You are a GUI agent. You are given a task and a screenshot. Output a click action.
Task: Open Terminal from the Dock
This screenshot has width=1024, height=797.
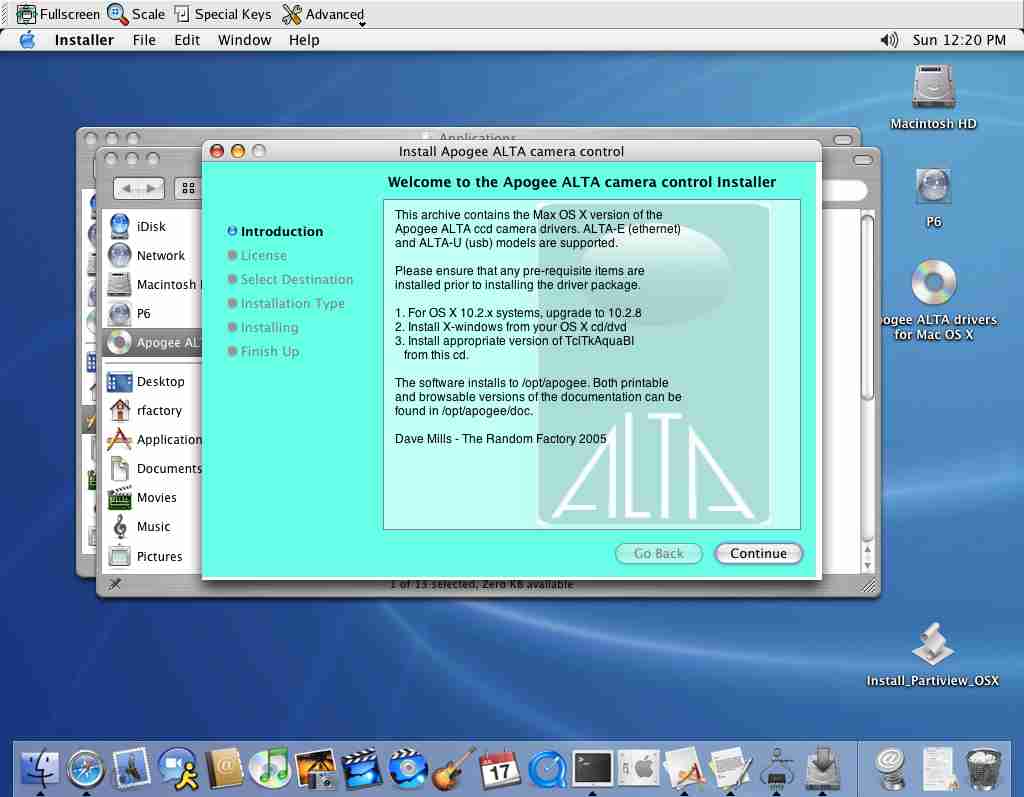(x=592, y=768)
